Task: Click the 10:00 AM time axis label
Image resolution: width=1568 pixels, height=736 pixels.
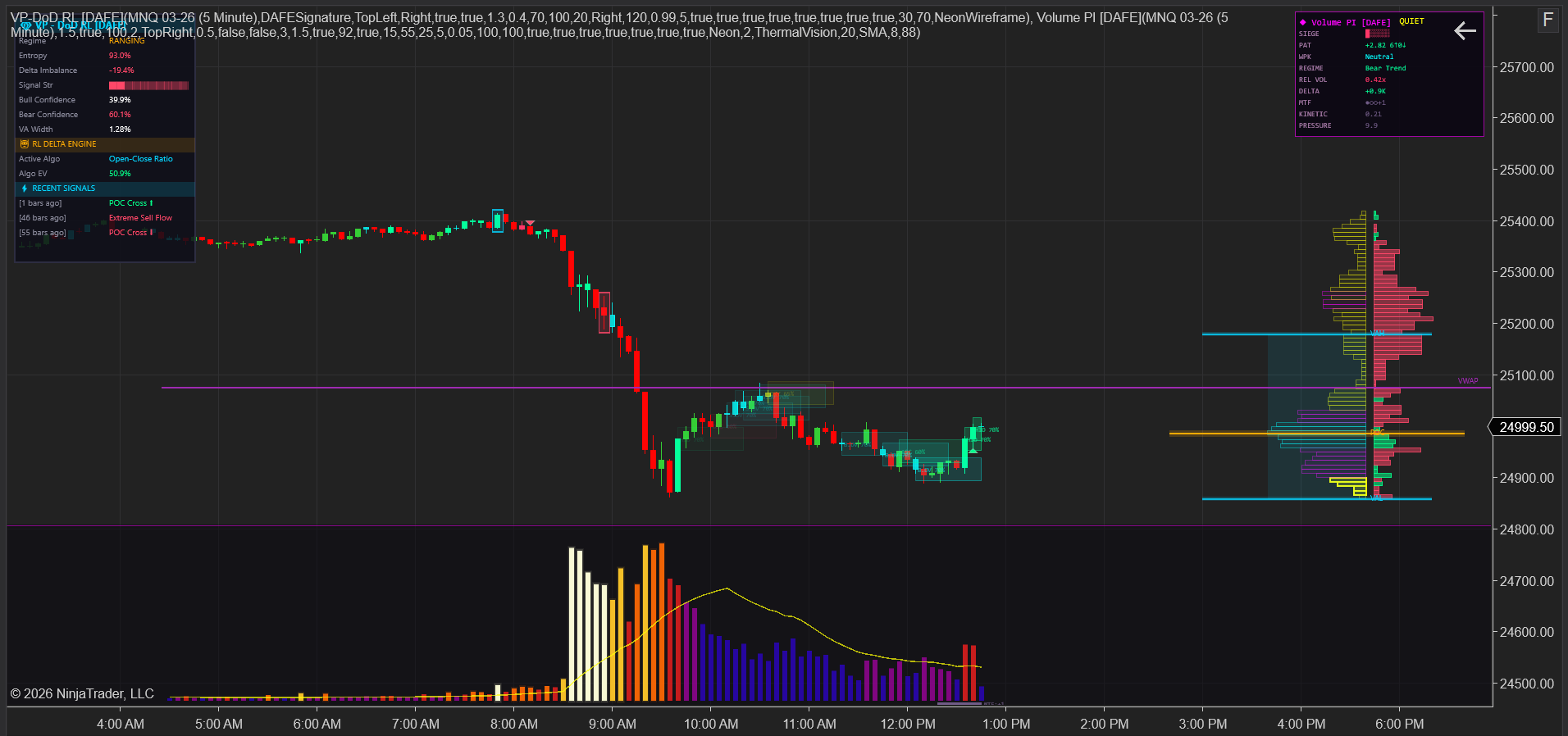Action: 711,725
